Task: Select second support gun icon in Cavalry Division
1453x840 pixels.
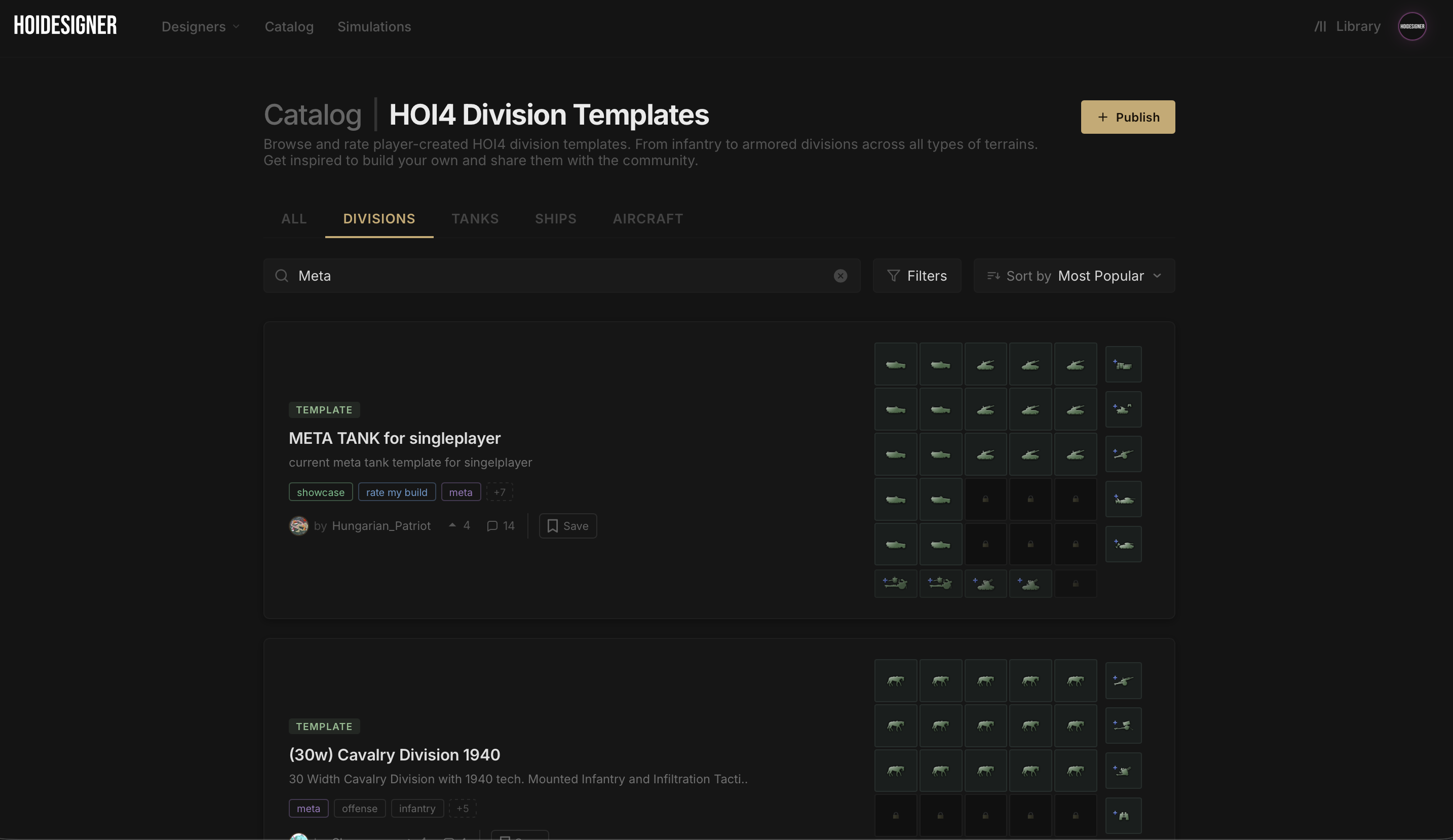Action: (1123, 726)
